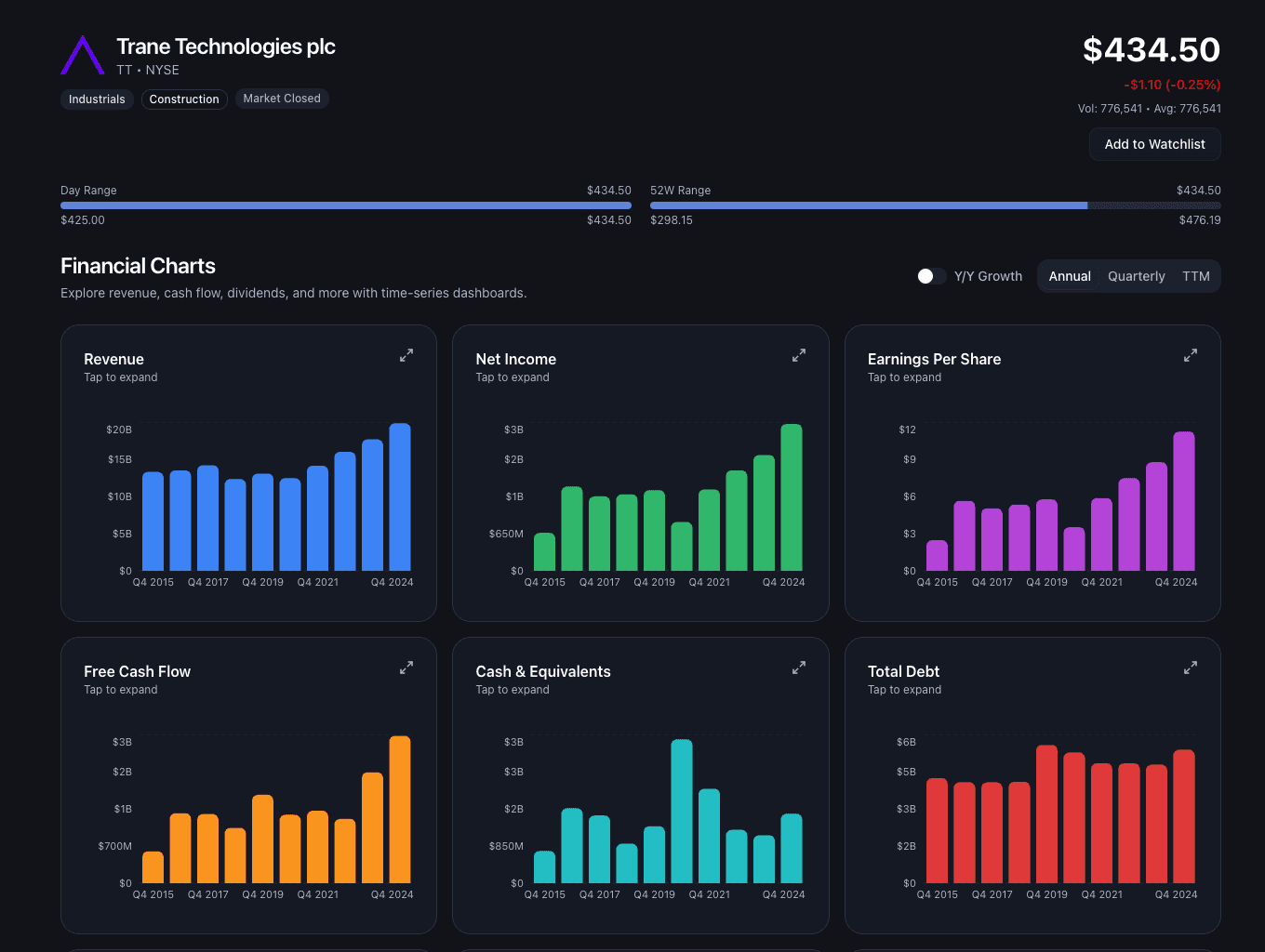Switch to the Quarterly tab

[1136, 276]
